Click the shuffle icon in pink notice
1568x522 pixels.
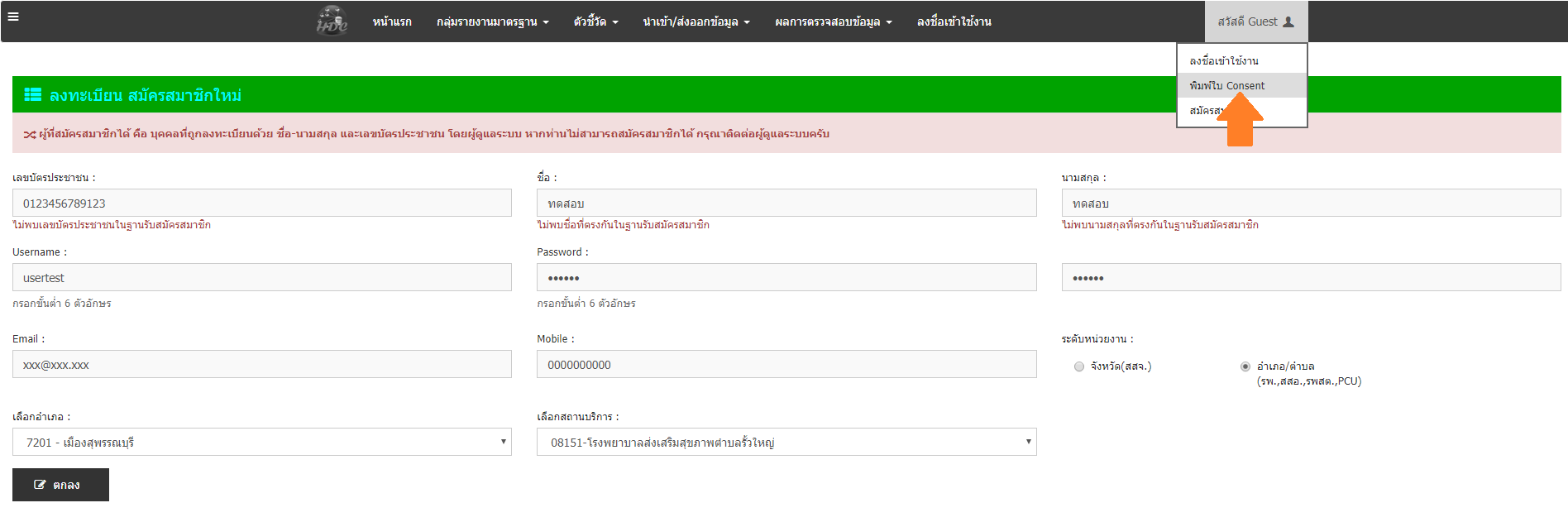(29, 134)
